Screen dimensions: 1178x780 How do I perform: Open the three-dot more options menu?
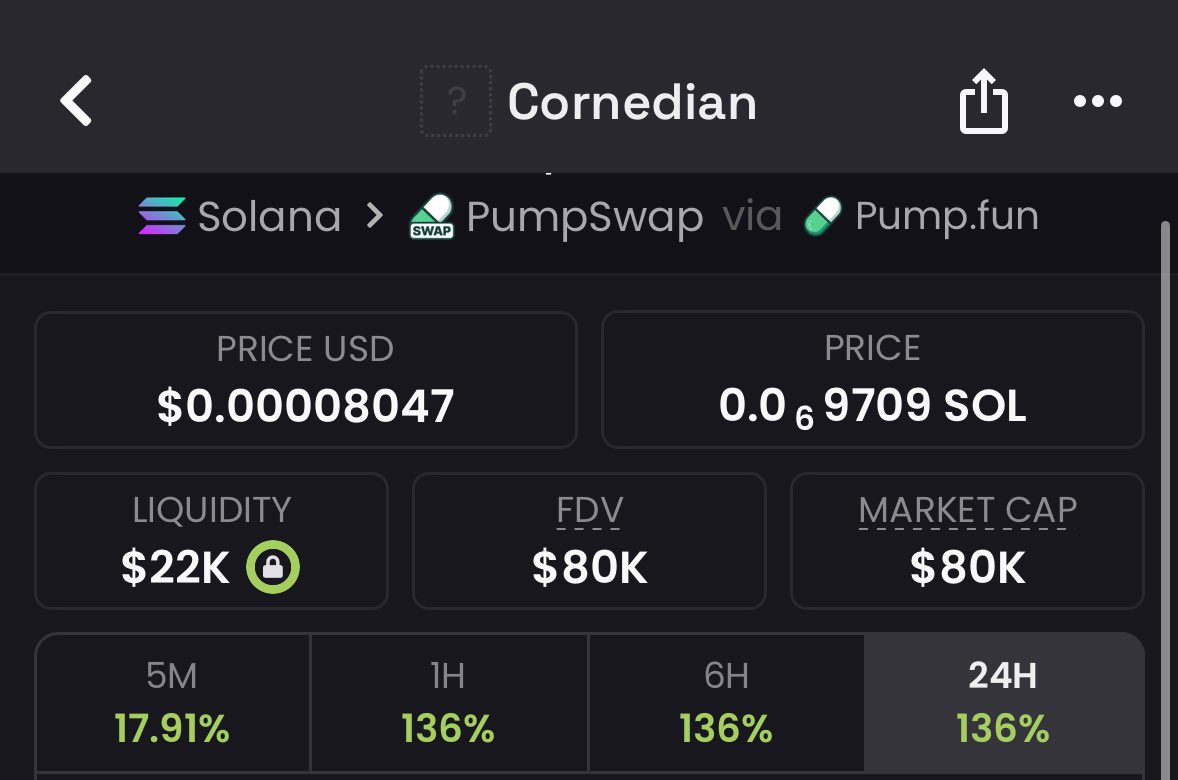click(1097, 101)
